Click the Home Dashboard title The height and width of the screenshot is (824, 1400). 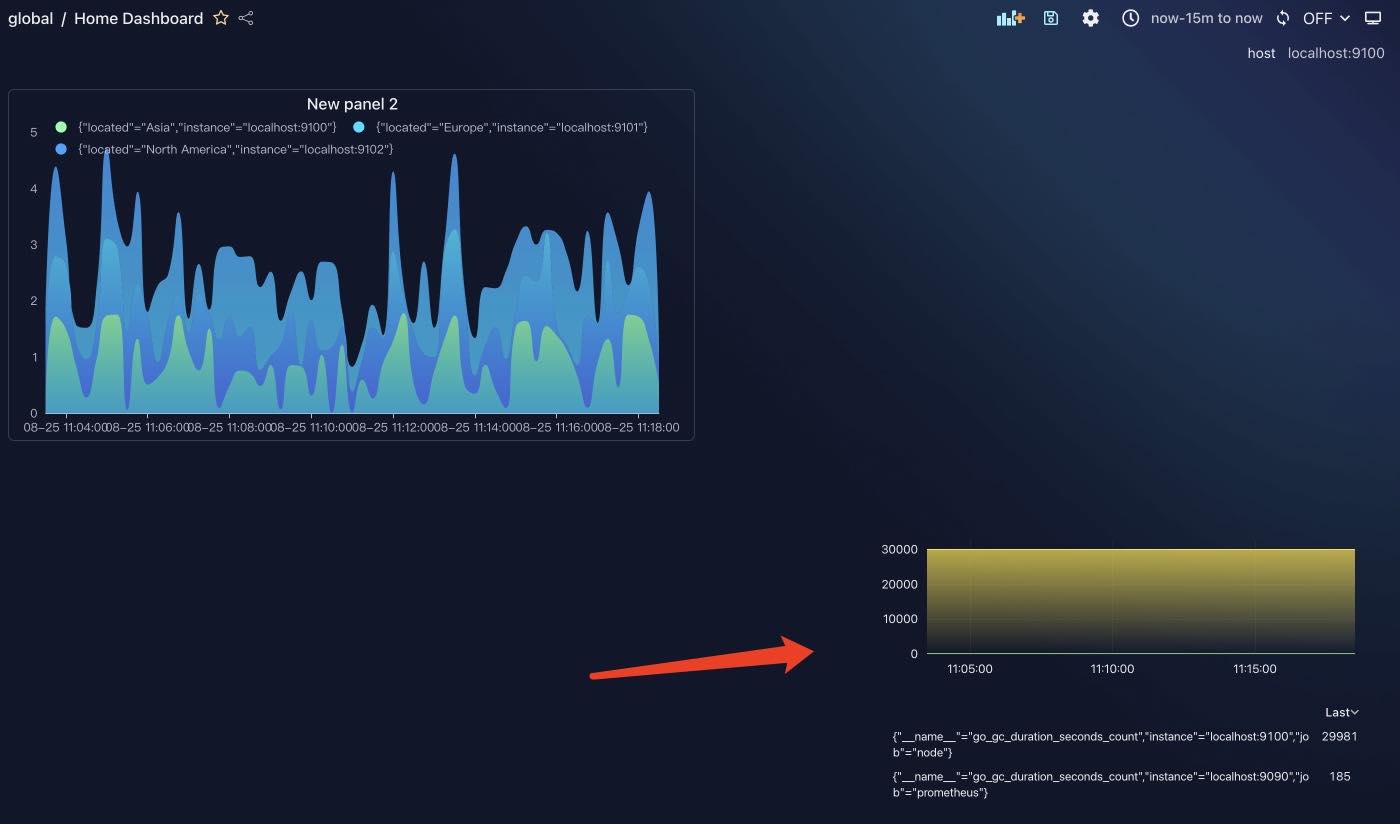(x=138, y=18)
